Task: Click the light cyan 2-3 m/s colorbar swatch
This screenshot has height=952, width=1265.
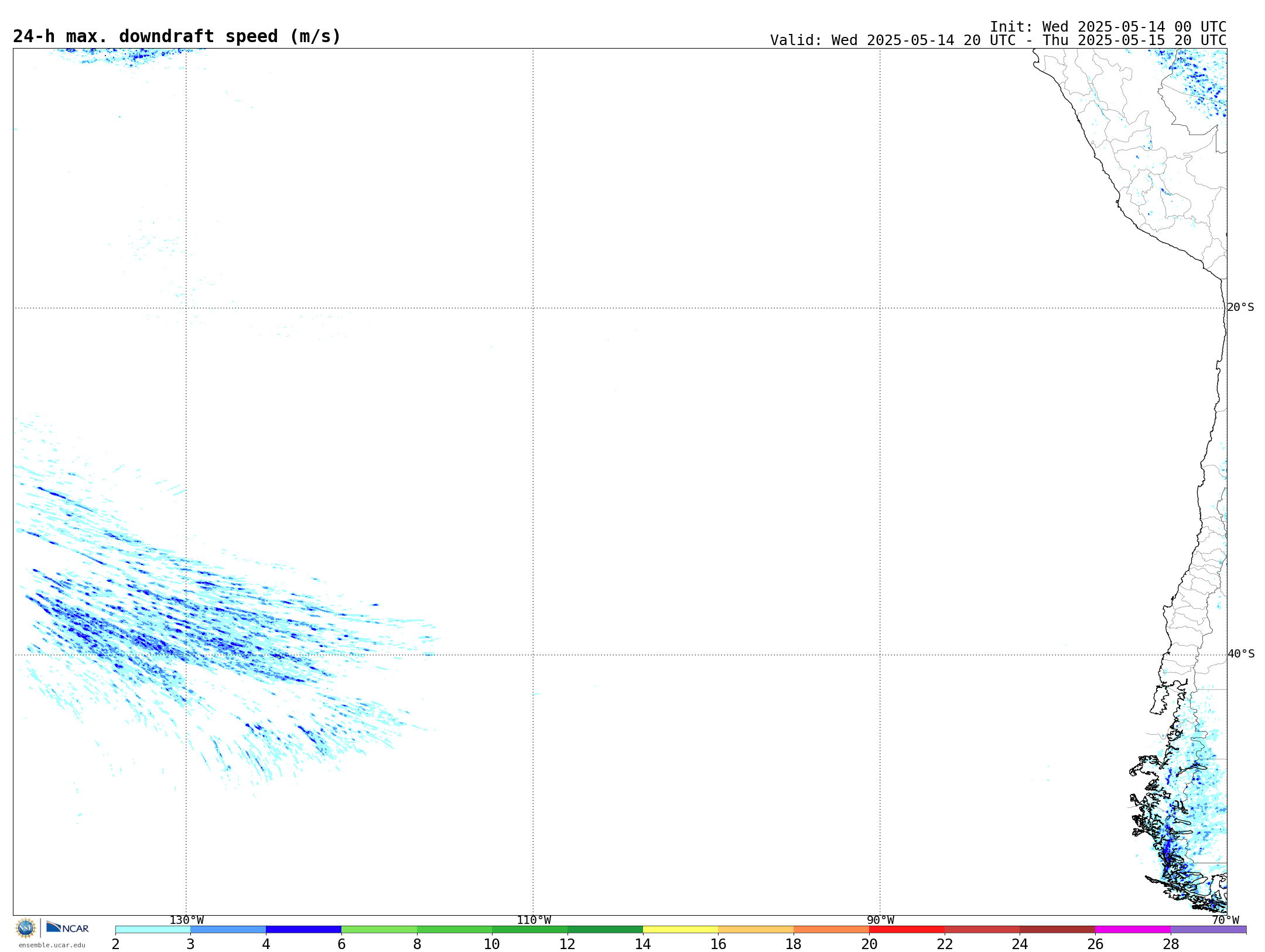Action: pyautogui.click(x=153, y=930)
